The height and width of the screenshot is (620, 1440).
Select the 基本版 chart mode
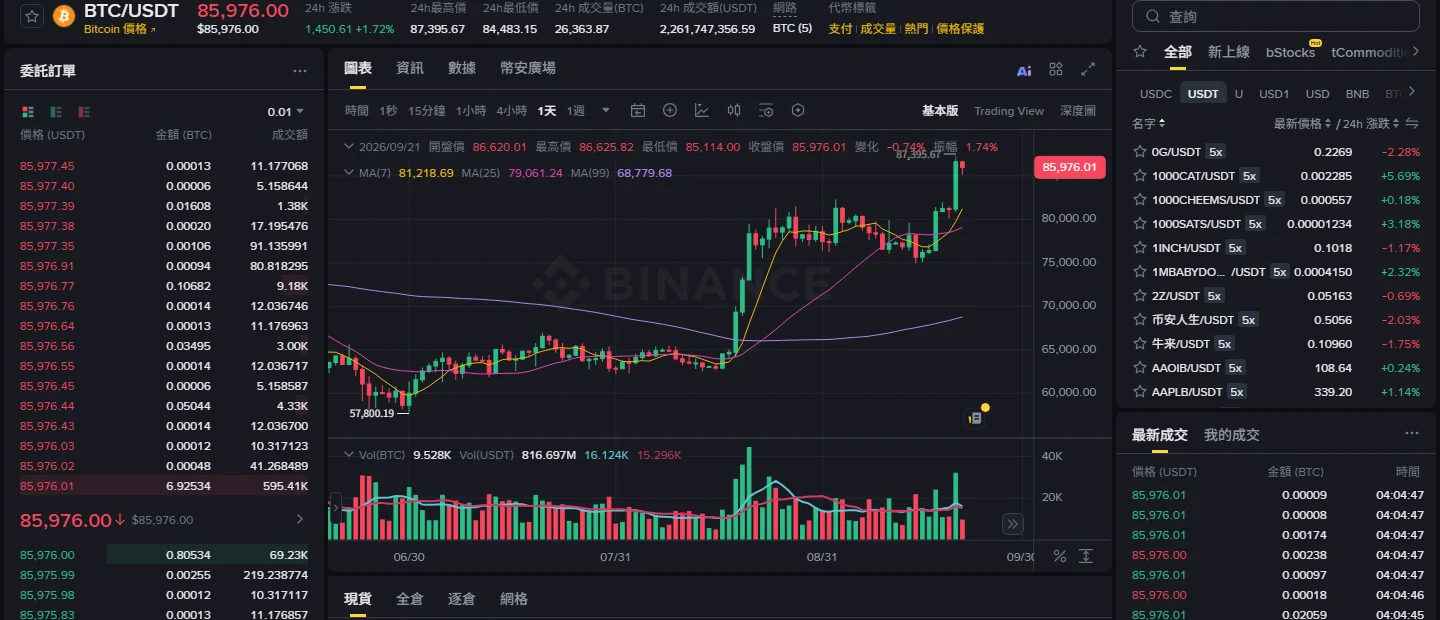(940, 111)
